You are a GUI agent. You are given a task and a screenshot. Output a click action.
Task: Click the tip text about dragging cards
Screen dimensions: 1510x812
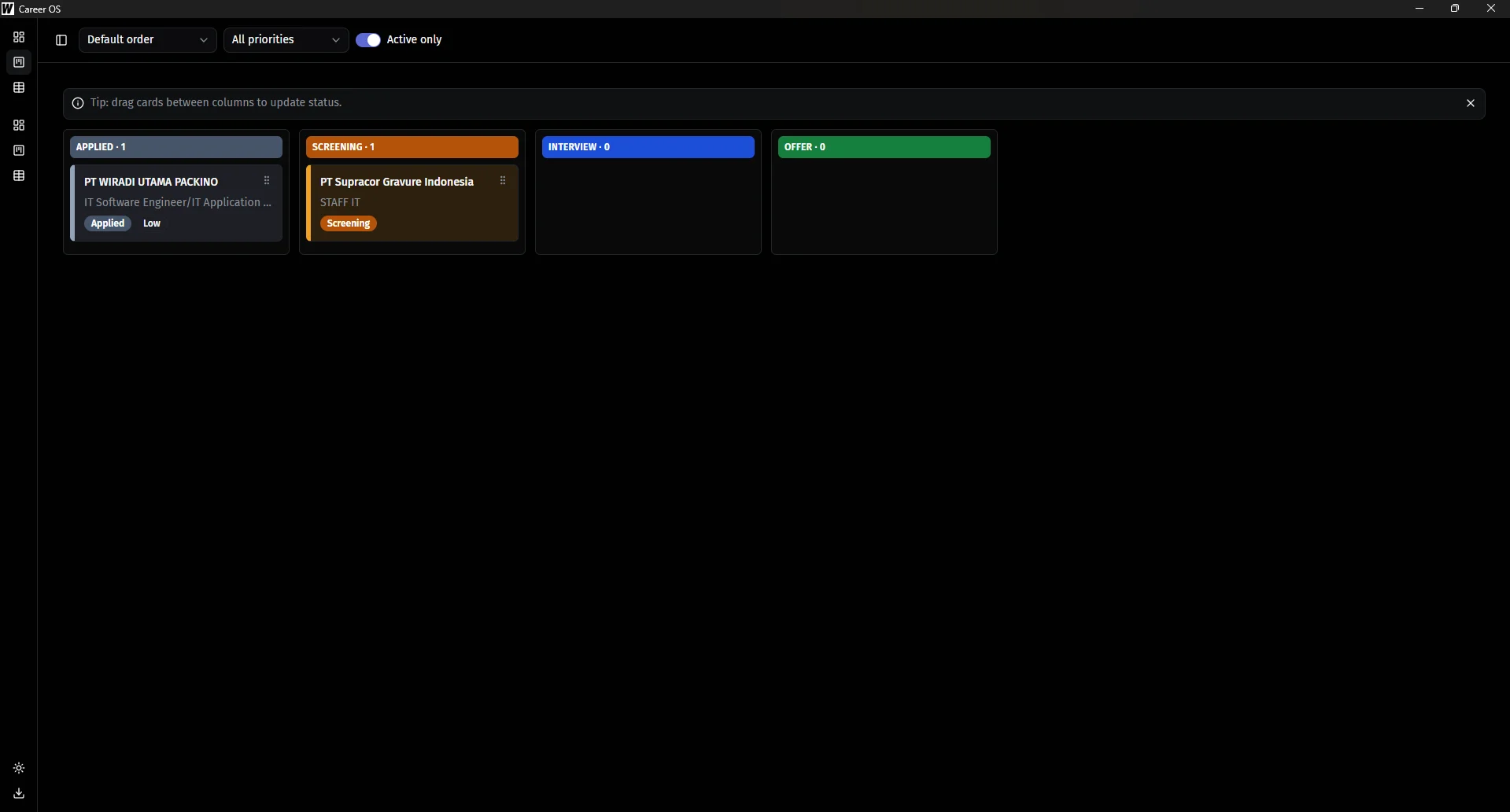[216, 102]
